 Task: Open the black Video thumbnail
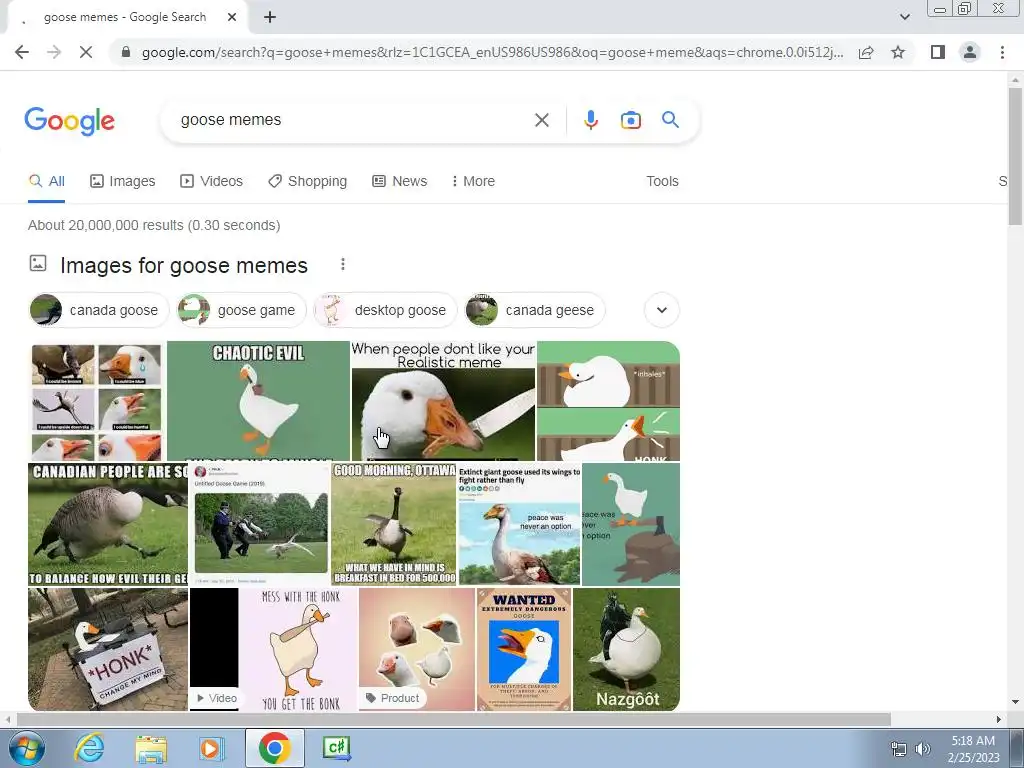click(x=214, y=649)
